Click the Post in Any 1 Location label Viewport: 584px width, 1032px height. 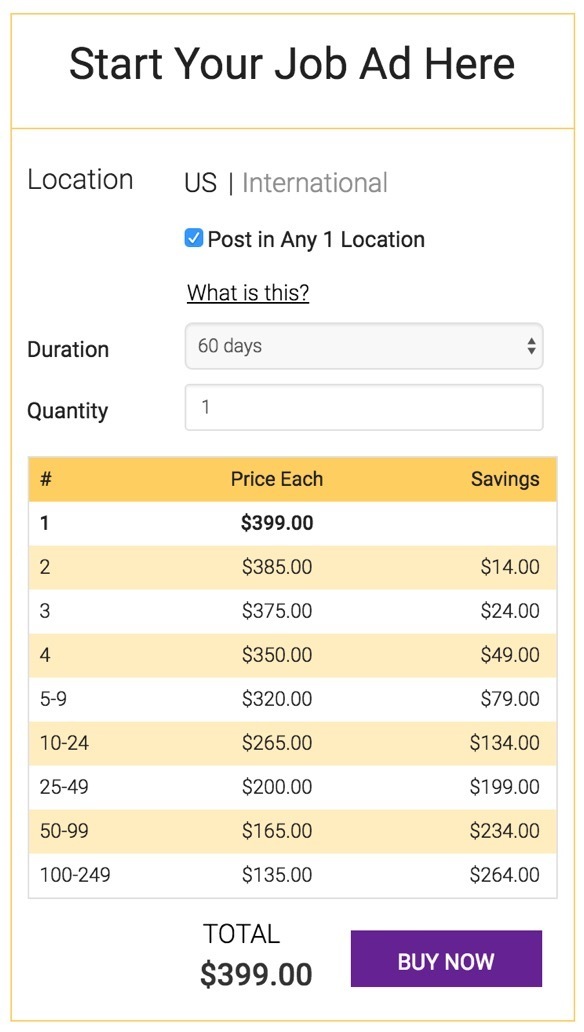pyautogui.click(x=316, y=240)
